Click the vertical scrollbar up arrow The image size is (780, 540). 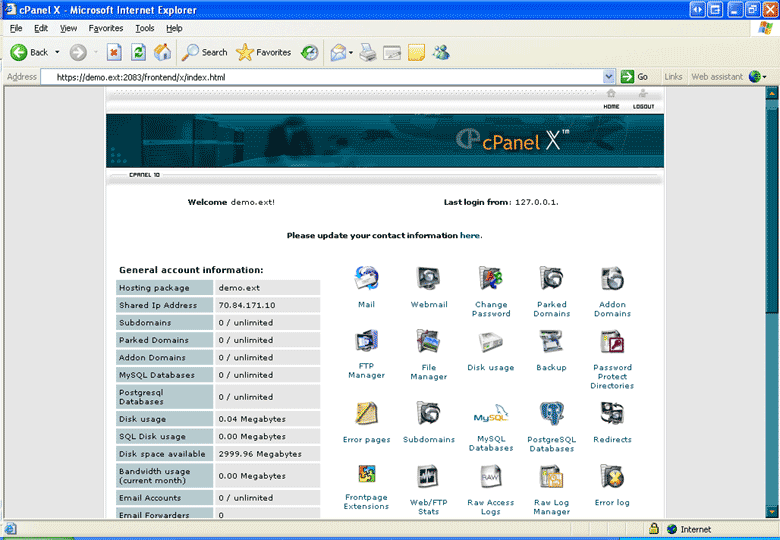point(772,93)
